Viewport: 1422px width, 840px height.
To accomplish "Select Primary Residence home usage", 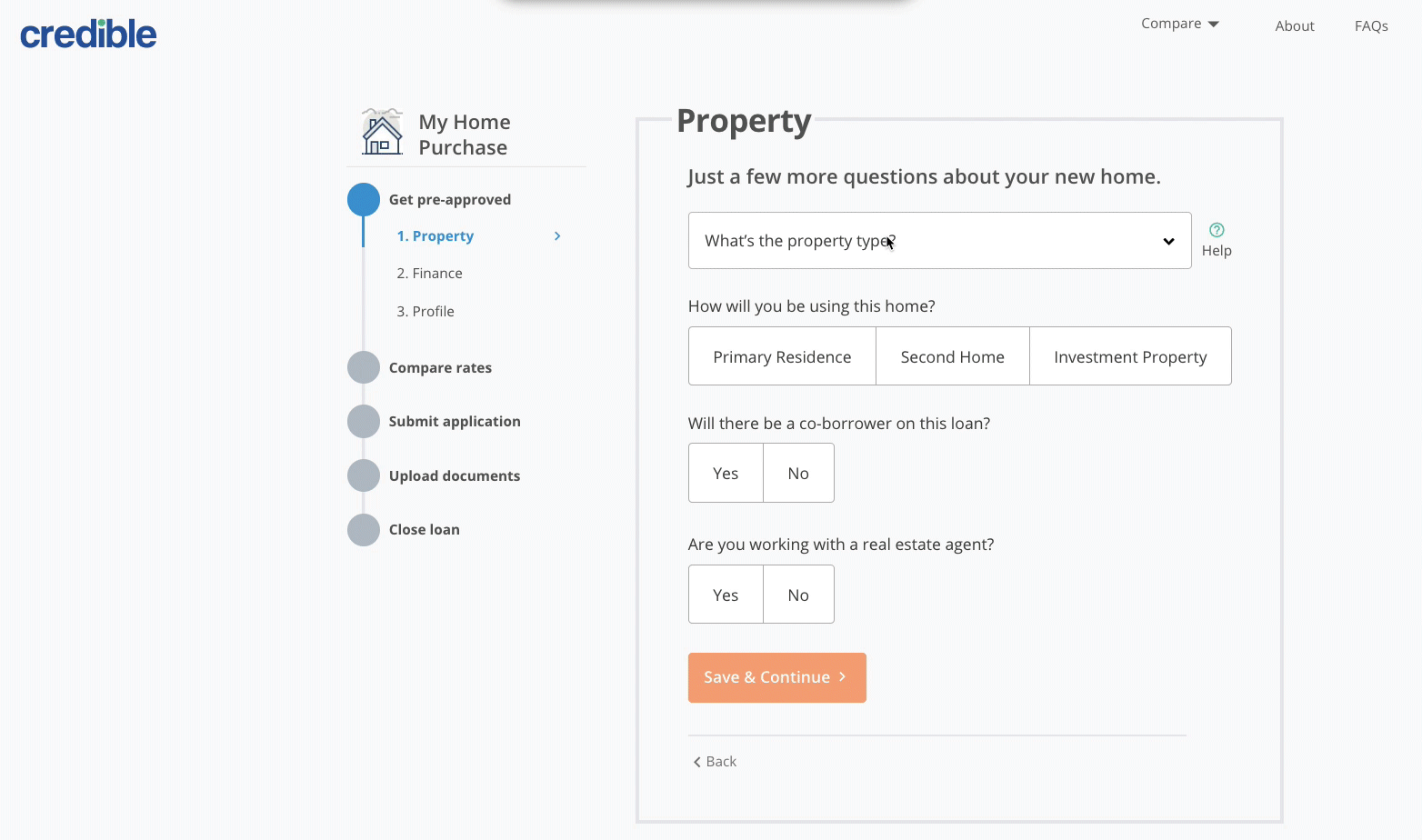I will [782, 356].
